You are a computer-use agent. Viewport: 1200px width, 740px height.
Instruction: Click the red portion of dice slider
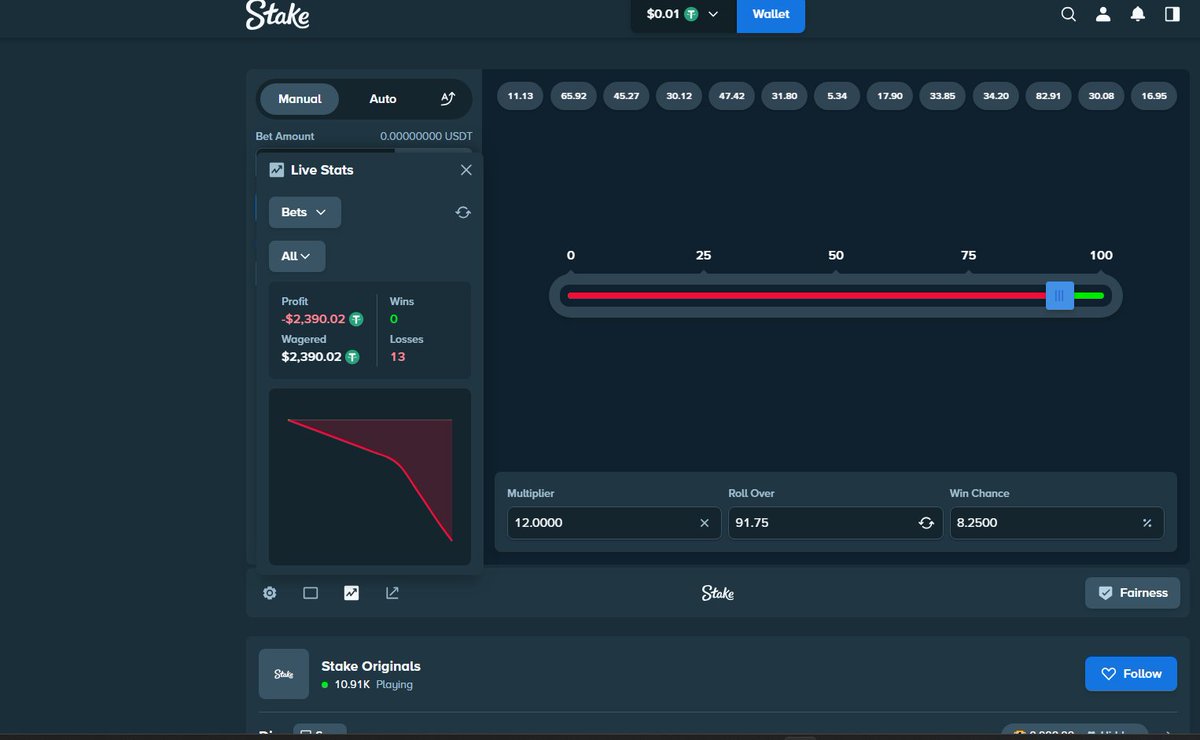coord(806,295)
